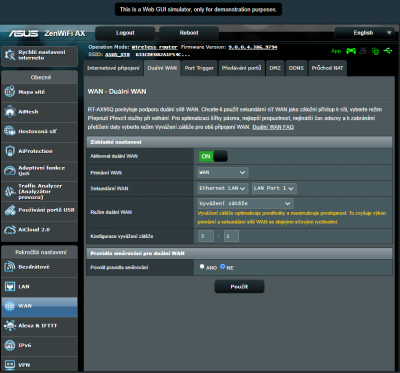Open the Primární WAN dropdown
Viewport: 400px width, 373px height.
point(223,172)
